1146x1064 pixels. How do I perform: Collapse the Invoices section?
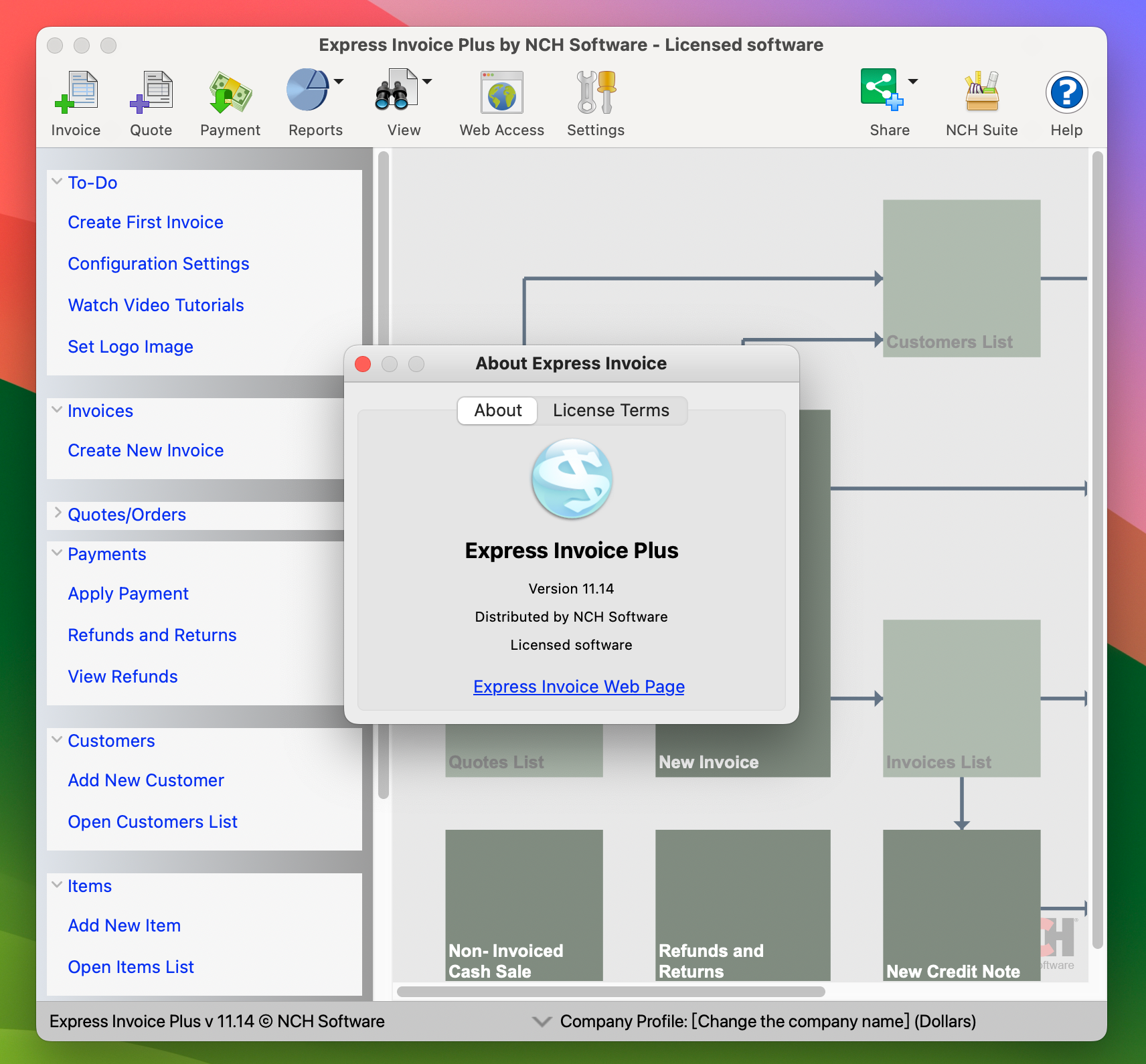tap(58, 410)
